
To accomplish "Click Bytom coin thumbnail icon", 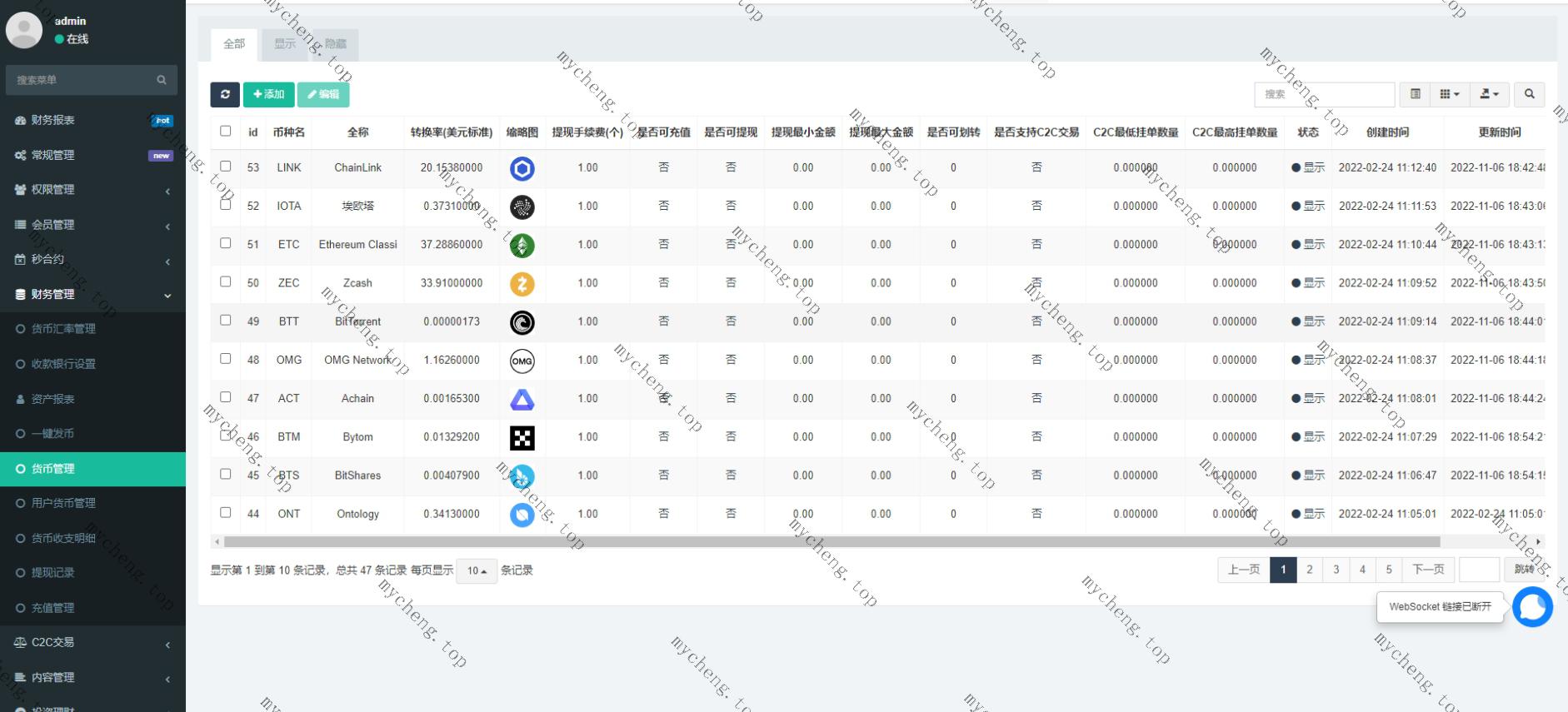I will coord(522,438).
